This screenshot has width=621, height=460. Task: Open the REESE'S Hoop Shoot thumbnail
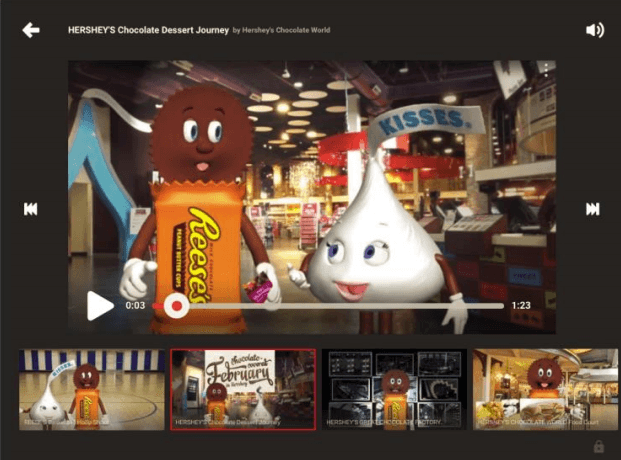pos(92,389)
